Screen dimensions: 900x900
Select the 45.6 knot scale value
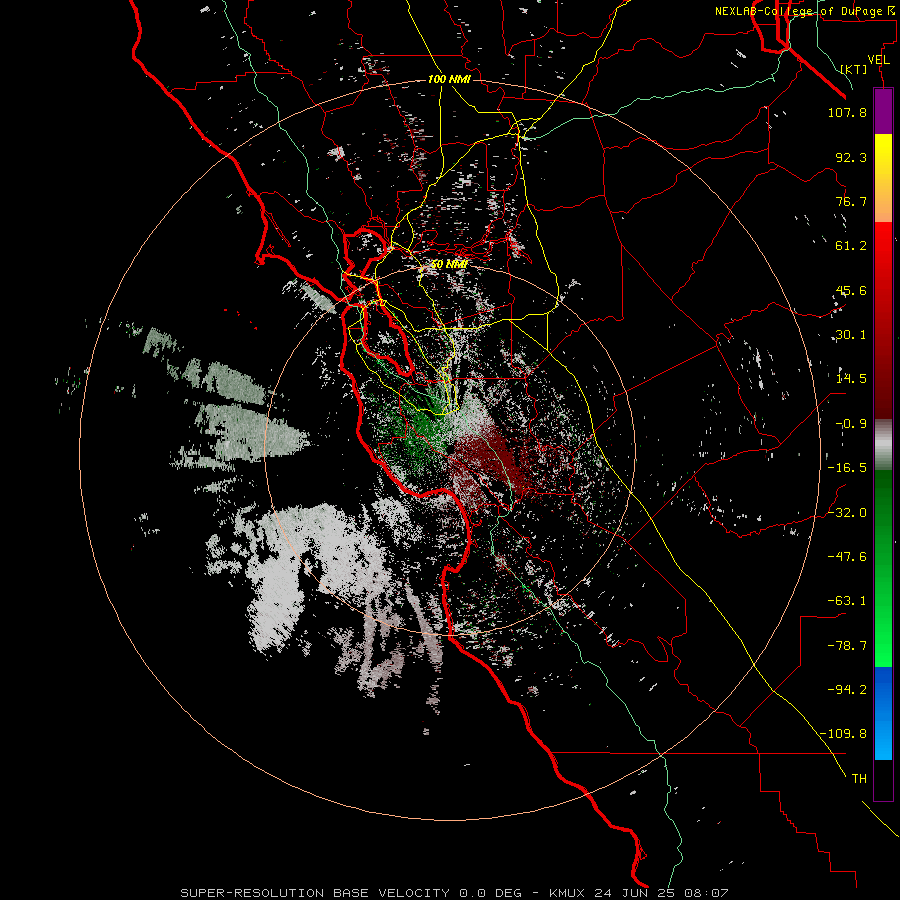click(x=851, y=290)
